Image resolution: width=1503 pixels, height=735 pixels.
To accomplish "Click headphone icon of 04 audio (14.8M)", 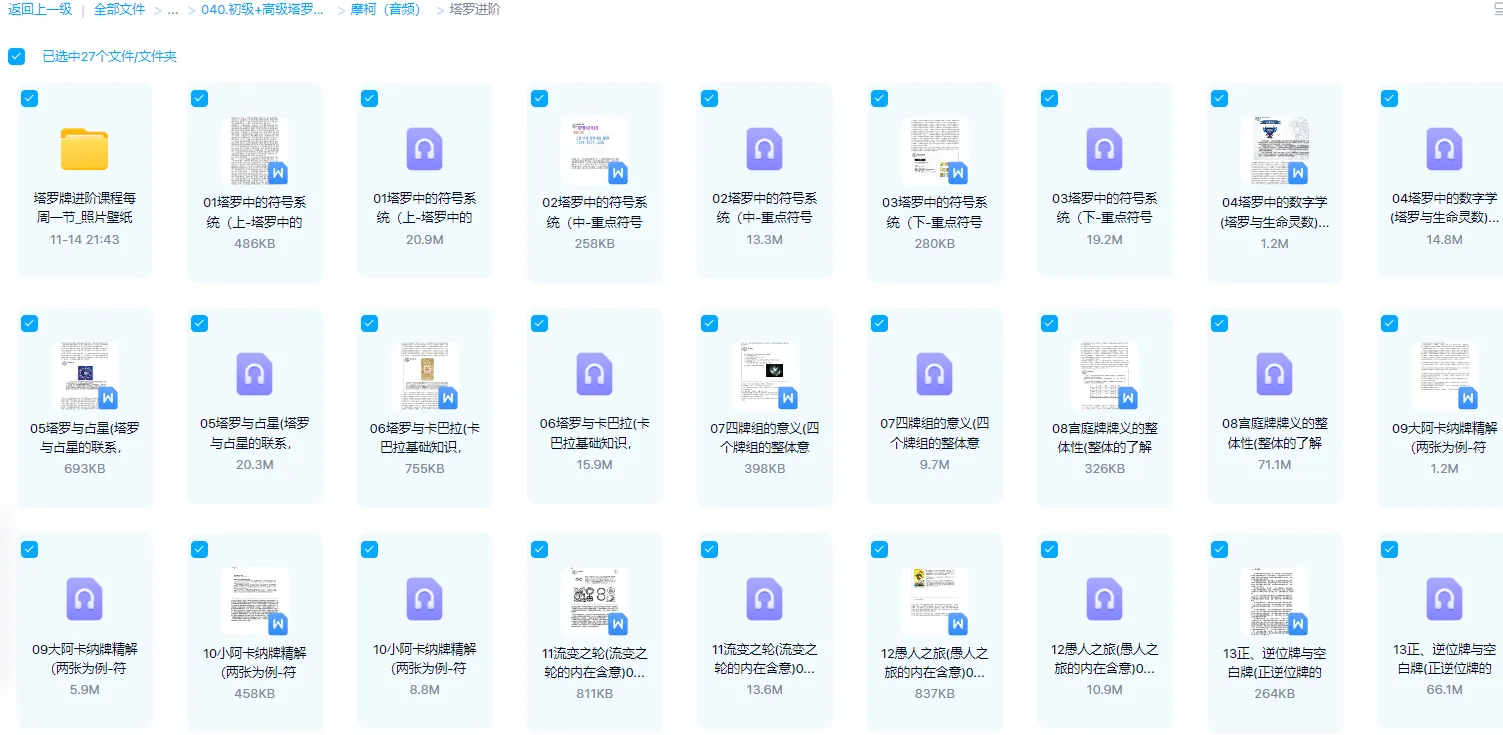I will (1445, 149).
